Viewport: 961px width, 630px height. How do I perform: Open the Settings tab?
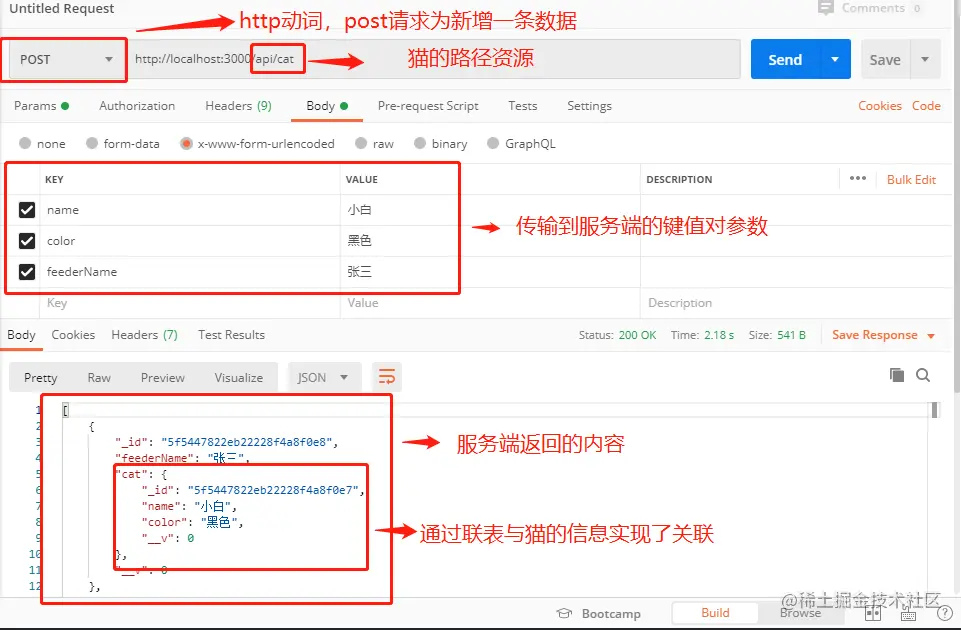click(x=590, y=105)
